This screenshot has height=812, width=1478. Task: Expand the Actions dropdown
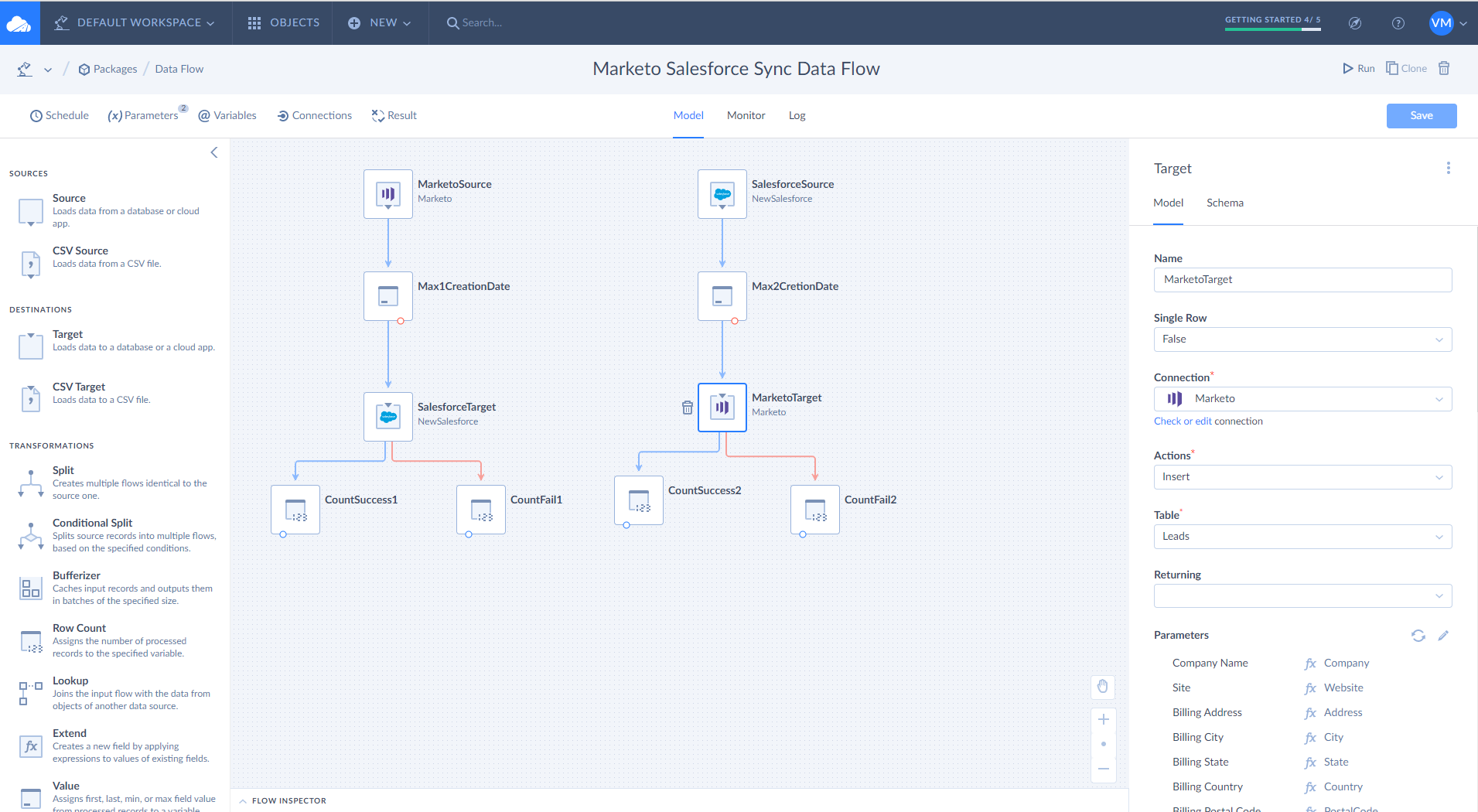point(1302,477)
